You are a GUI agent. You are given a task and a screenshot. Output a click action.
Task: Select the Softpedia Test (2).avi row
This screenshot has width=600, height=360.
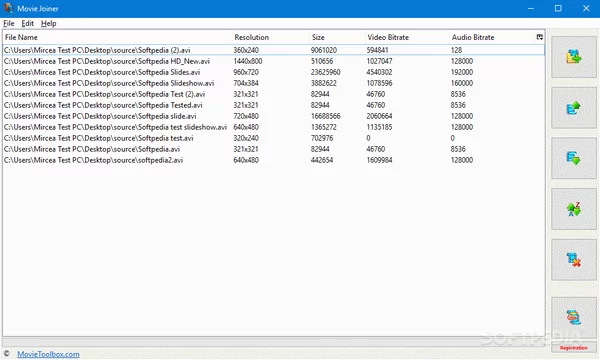pyautogui.click(x=274, y=94)
